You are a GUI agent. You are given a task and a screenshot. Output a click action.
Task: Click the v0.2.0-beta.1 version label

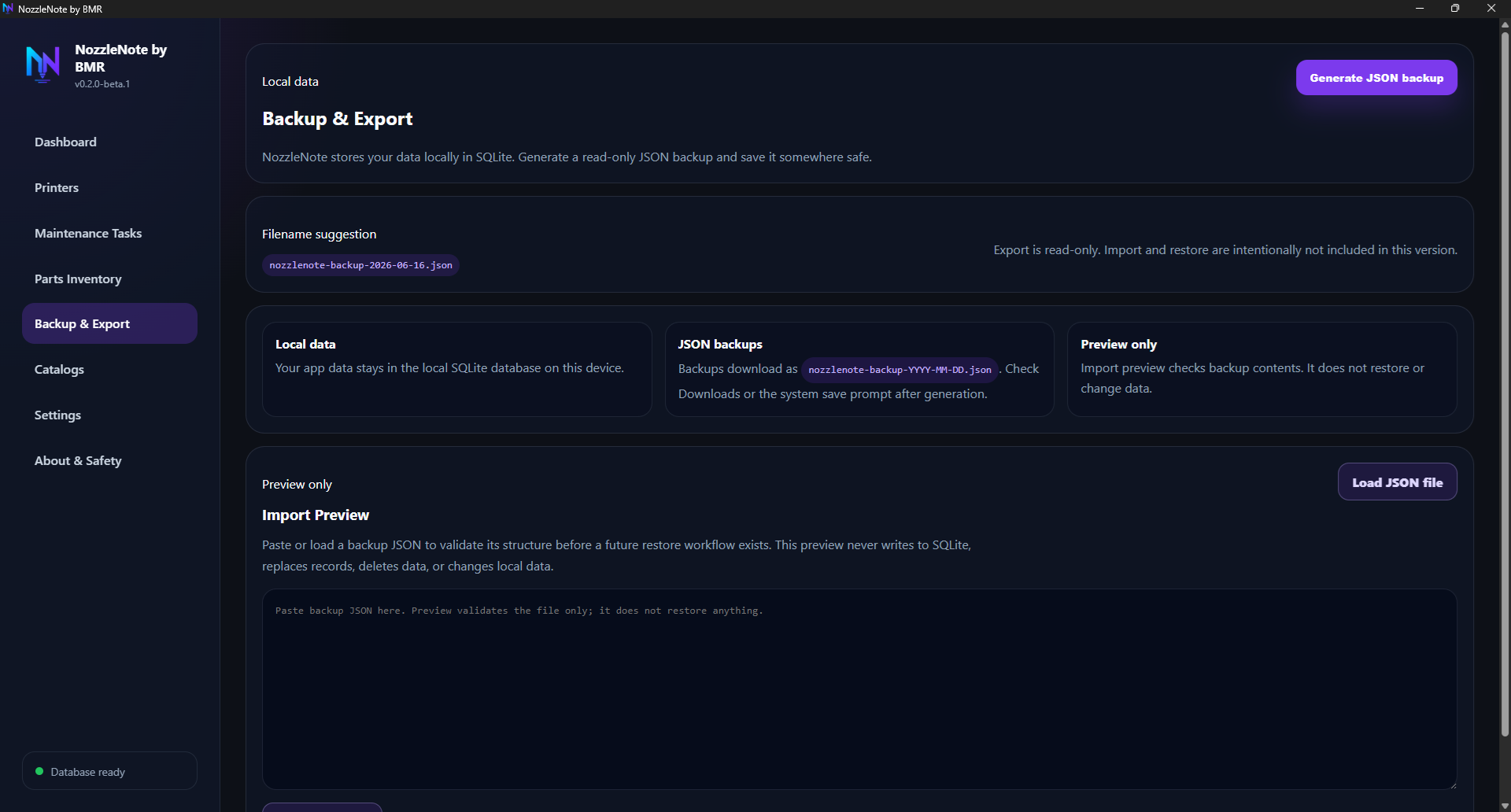tap(102, 84)
